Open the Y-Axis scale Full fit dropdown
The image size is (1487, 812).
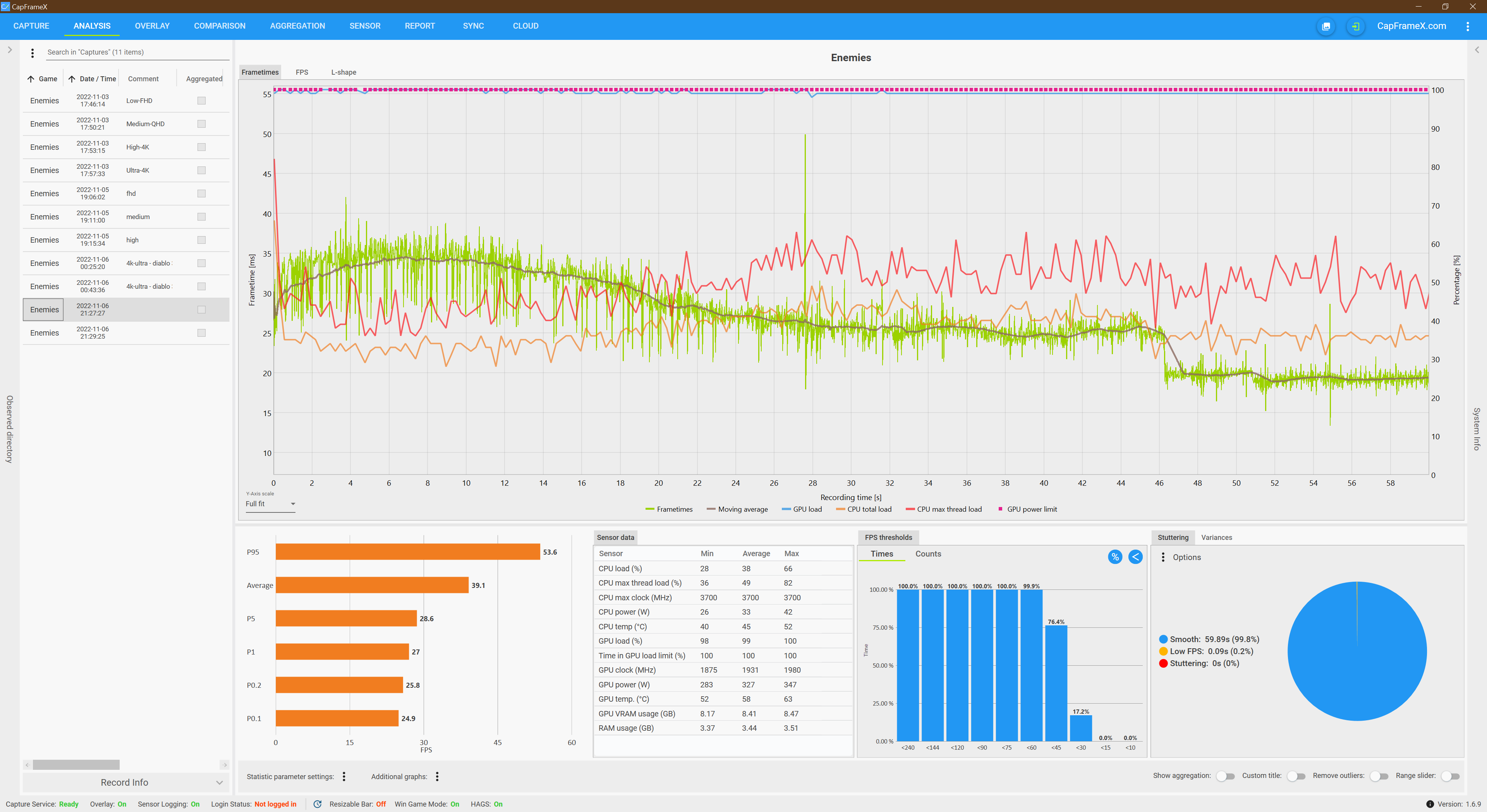270,504
